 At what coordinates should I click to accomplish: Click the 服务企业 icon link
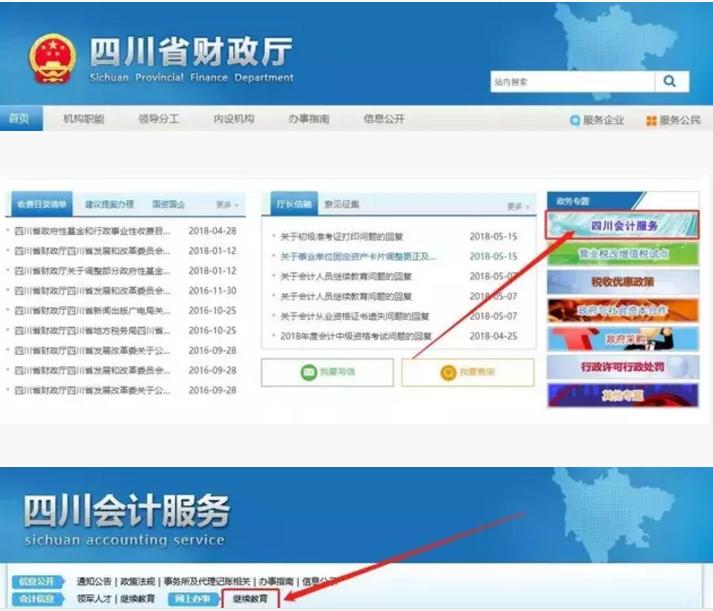pyautogui.click(x=597, y=120)
